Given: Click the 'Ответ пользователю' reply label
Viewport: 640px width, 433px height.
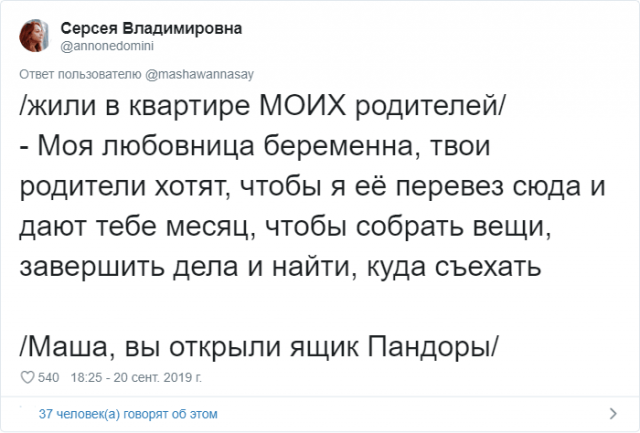Looking at the screenshot, I should click(72, 74).
